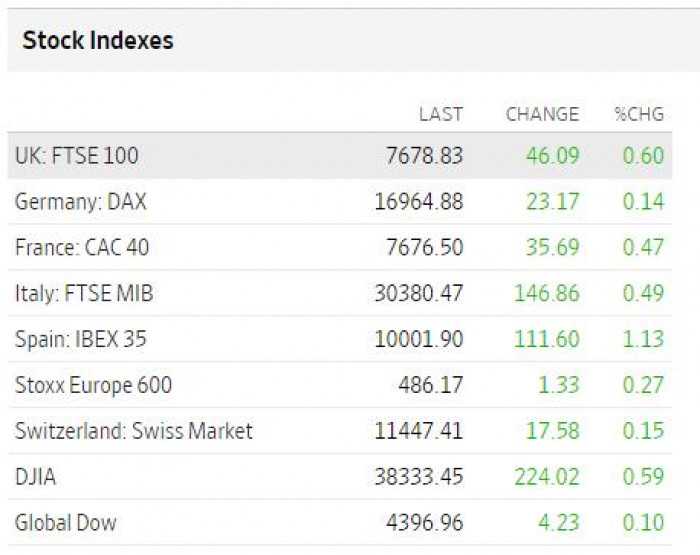The height and width of the screenshot is (555, 700).
Task: Click the %CHG column header
Action: 639,114
